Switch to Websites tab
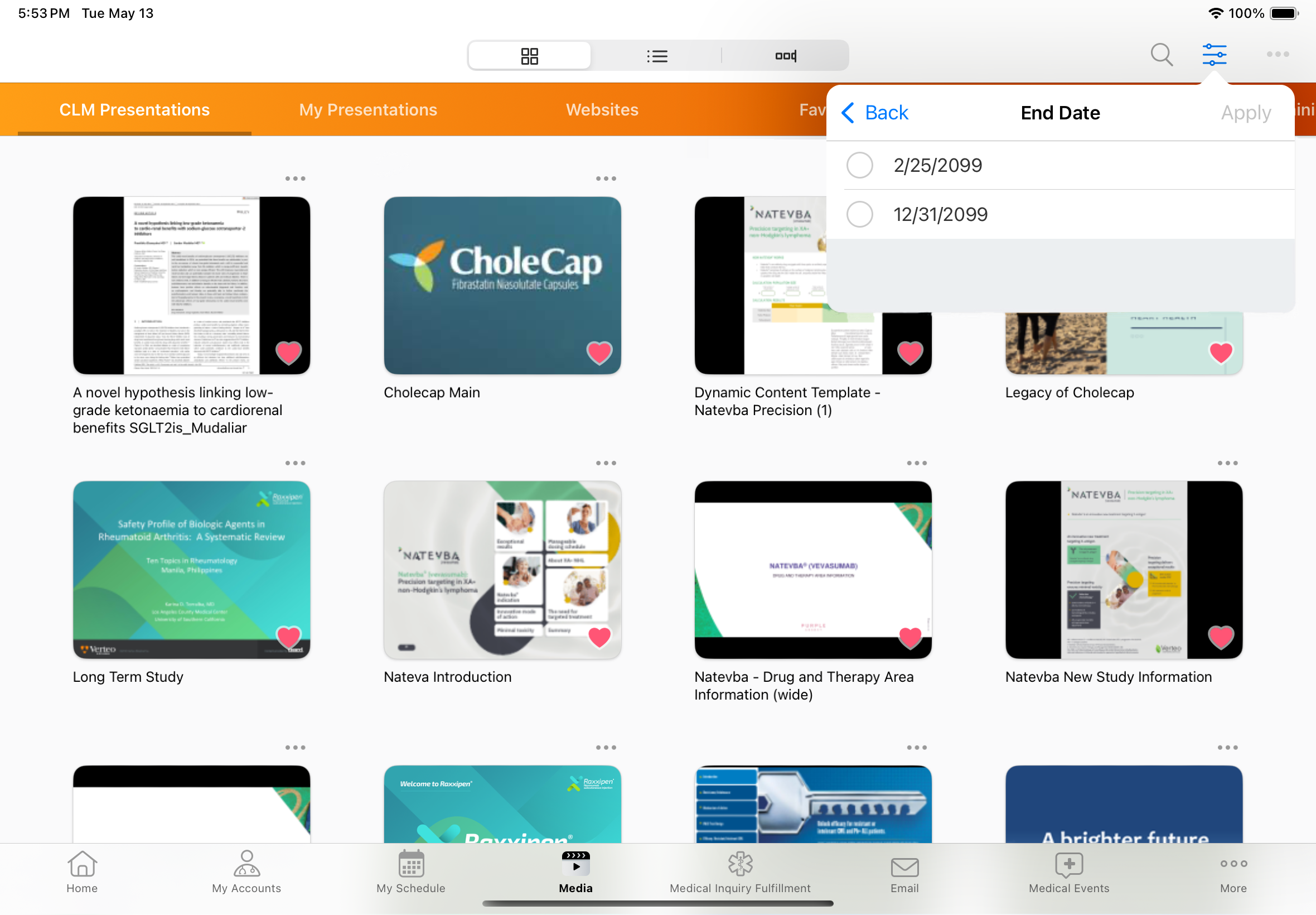The height and width of the screenshot is (915, 1316). tap(602, 109)
